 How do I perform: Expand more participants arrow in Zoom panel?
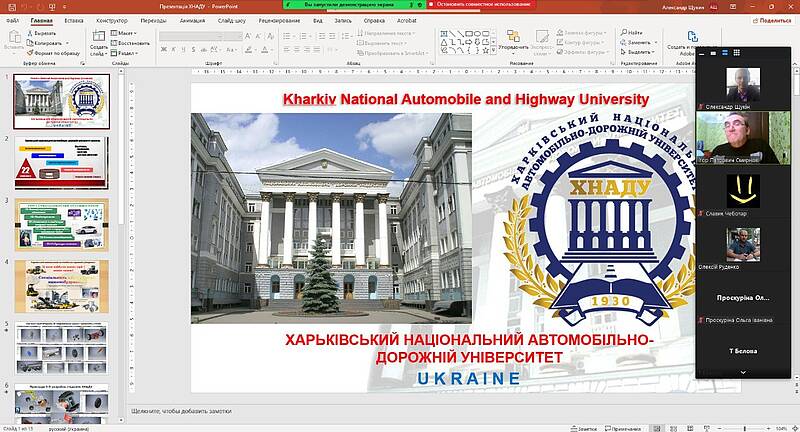(743, 372)
